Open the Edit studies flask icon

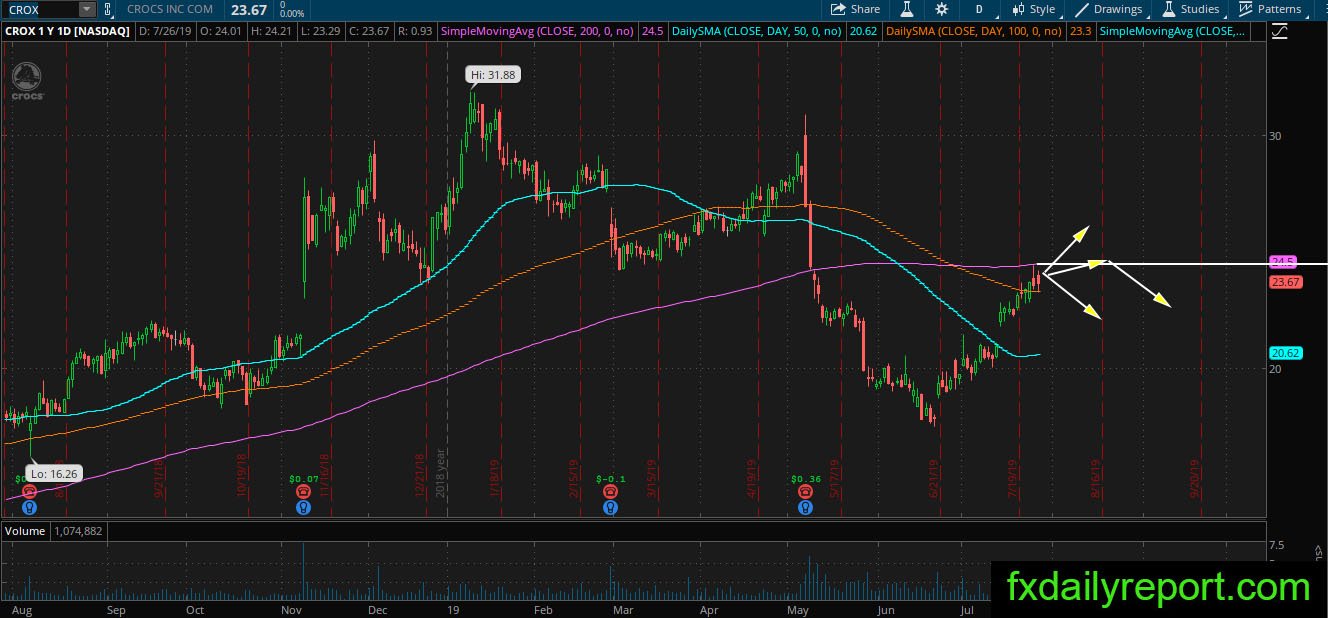pyautogui.click(x=908, y=9)
